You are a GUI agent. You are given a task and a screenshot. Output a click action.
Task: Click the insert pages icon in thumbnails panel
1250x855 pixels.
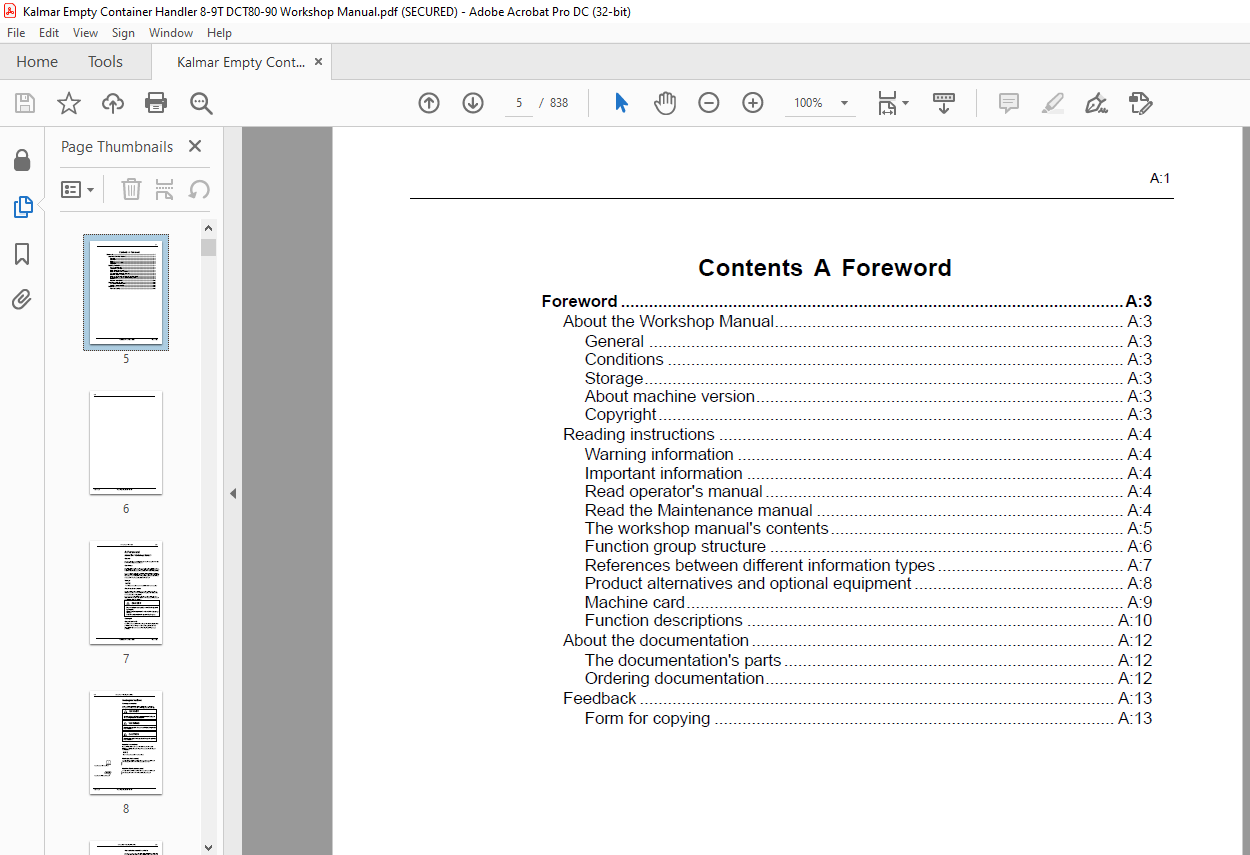165,189
